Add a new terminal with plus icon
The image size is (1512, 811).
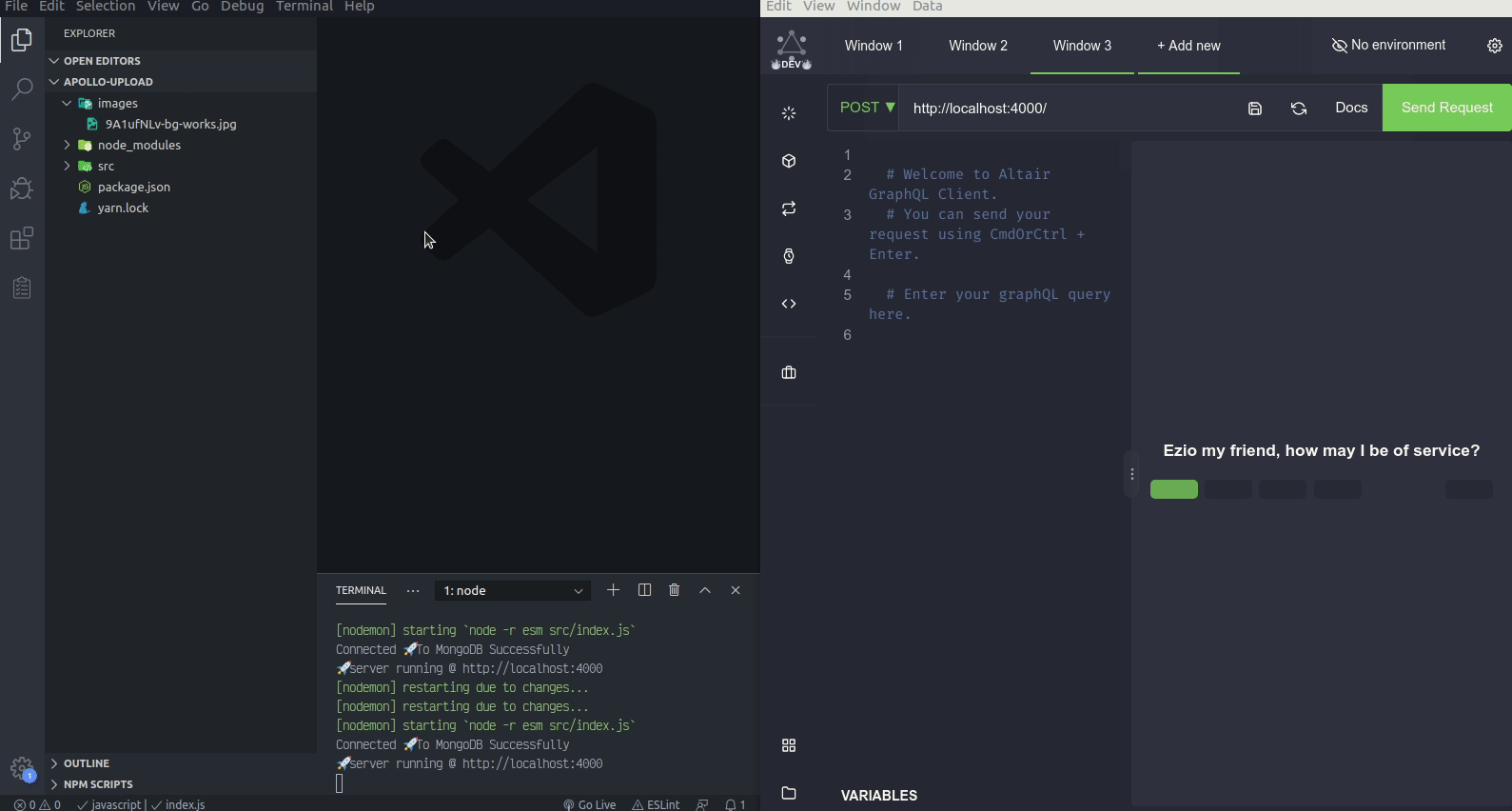coord(613,590)
